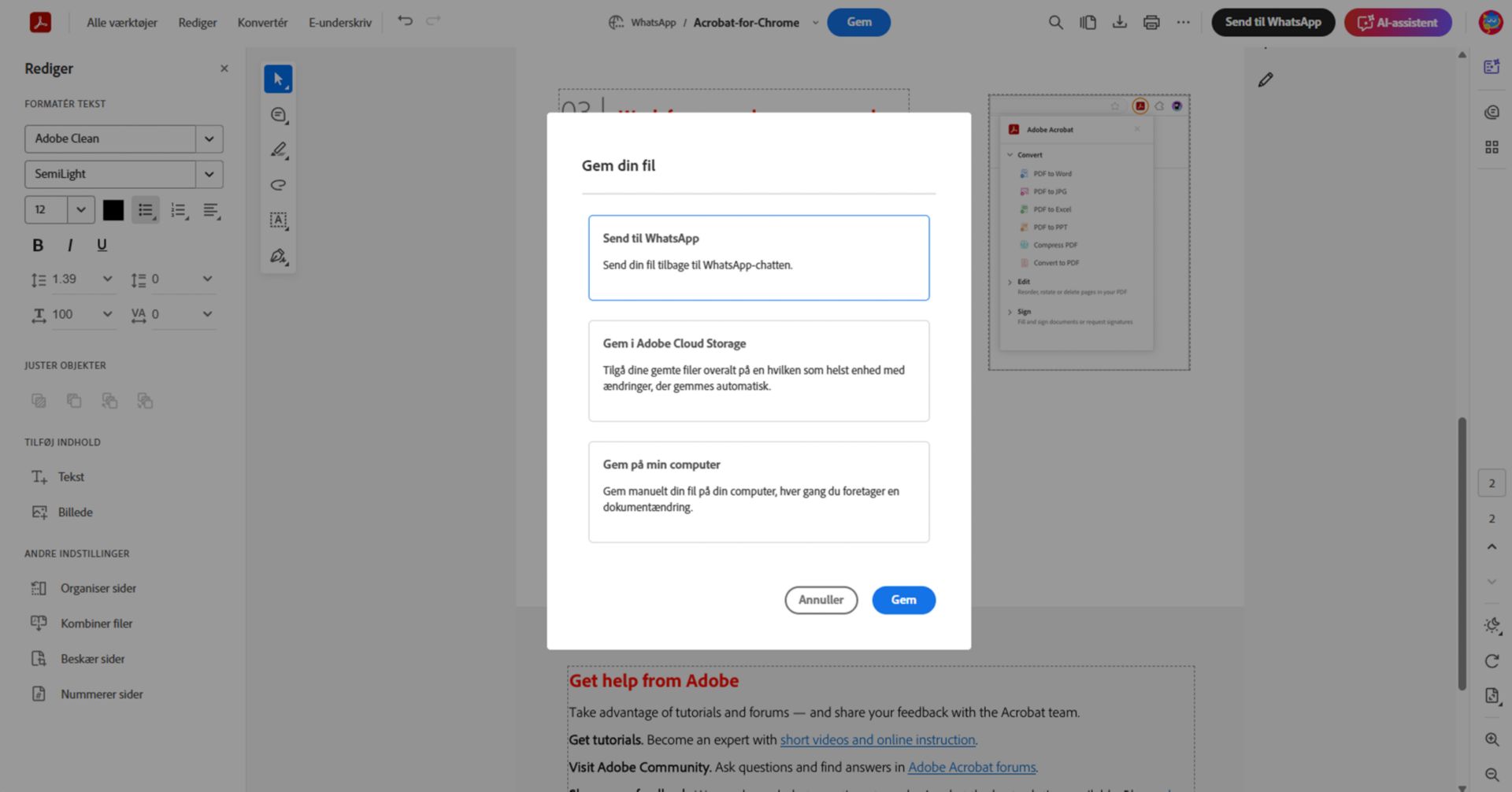Open Beskær sider
The width and height of the screenshot is (1512, 792).
(77, 659)
